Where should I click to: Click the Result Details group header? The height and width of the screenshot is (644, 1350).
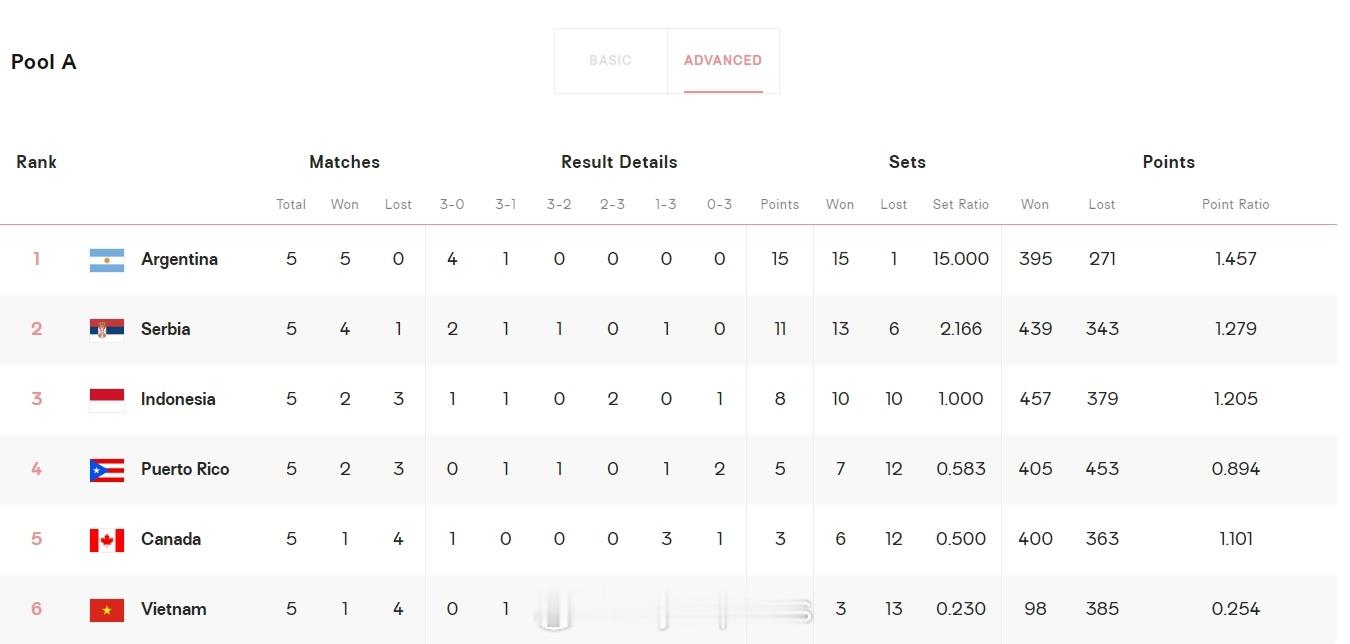coord(619,162)
